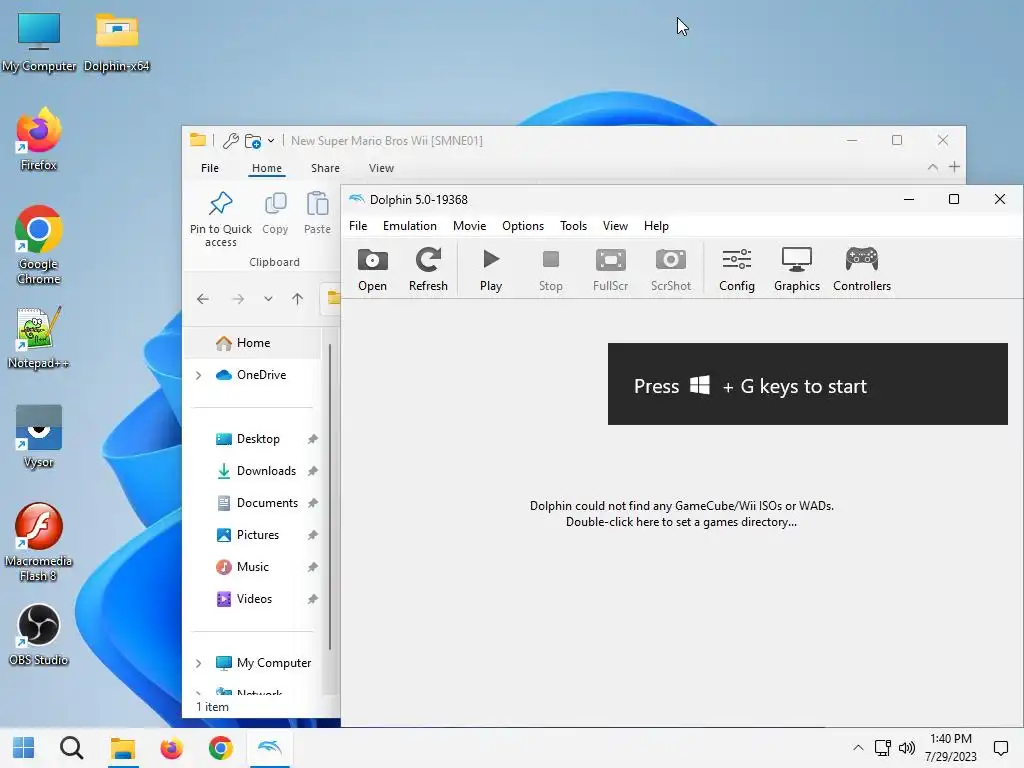Collapse the File Explorer ribbon
The width and height of the screenshot is (1024, 768).
point(933,167)
